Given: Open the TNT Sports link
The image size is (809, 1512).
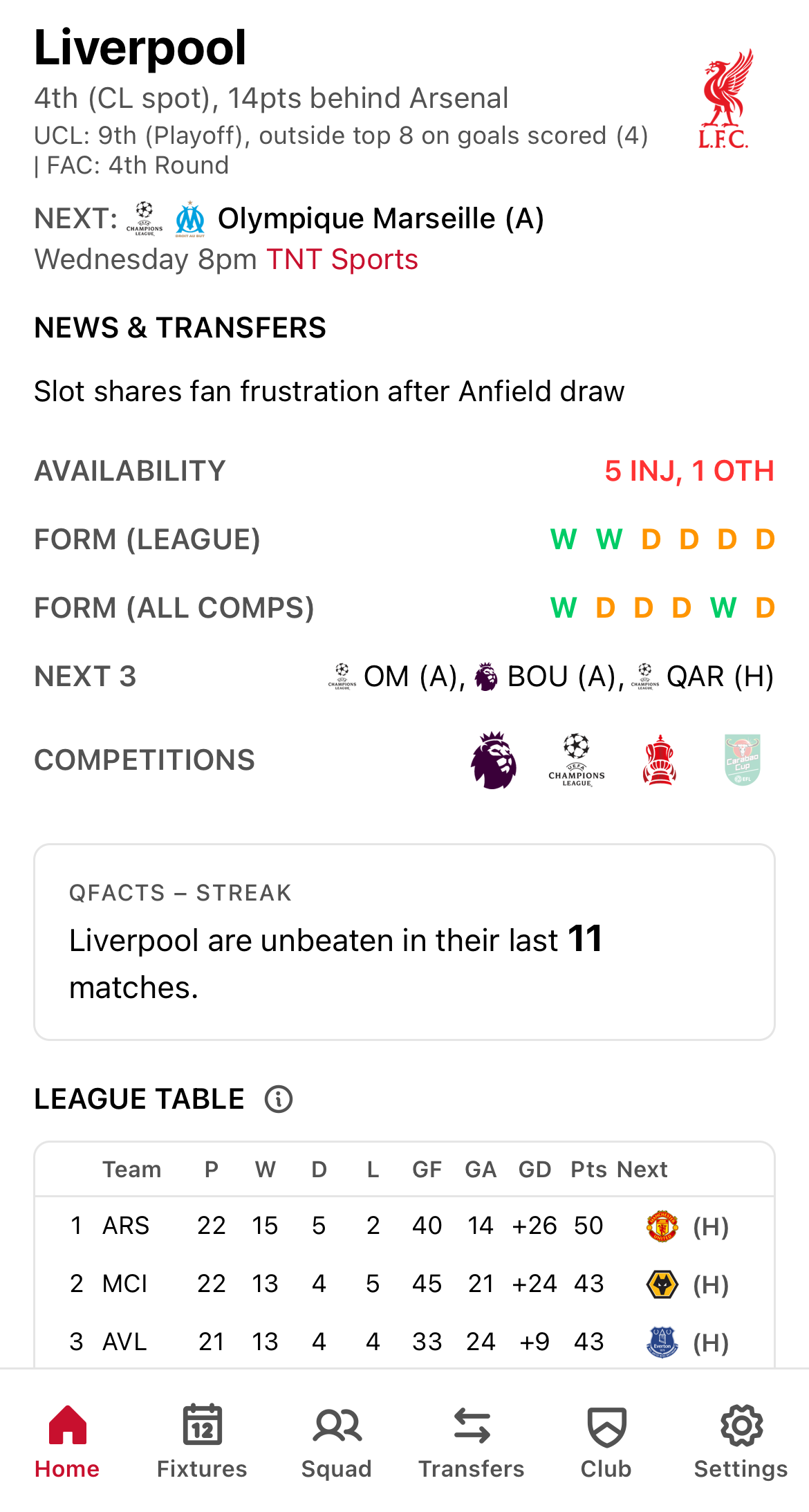Looking at the screenshot, I should click(x=342, y=259).
